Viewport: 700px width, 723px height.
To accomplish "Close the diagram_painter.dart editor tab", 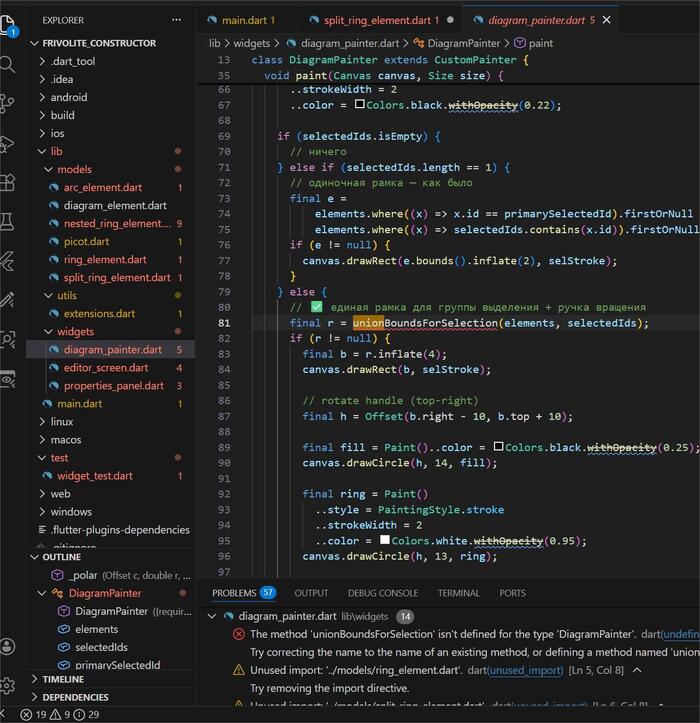I will coord(607,20).
